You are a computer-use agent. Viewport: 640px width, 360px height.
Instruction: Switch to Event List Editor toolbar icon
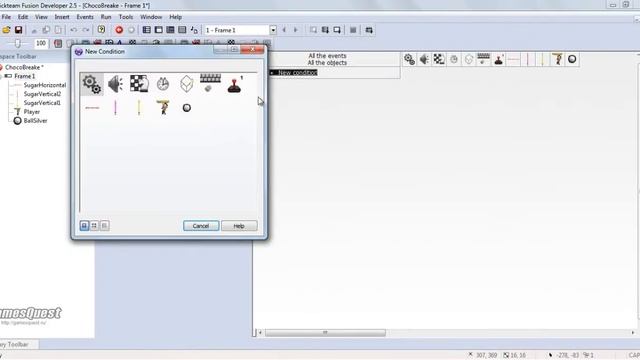[182, 30]
